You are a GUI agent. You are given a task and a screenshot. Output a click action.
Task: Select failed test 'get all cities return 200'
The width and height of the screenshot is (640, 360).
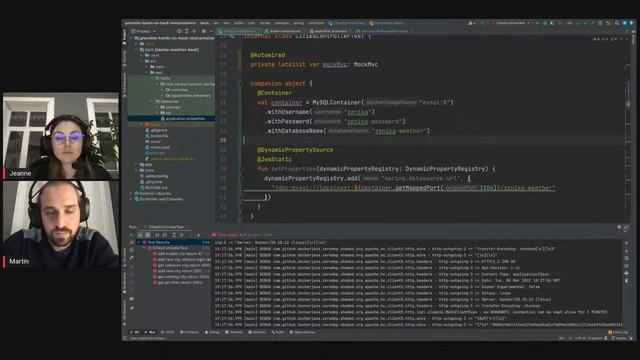(x=177, y=282)
